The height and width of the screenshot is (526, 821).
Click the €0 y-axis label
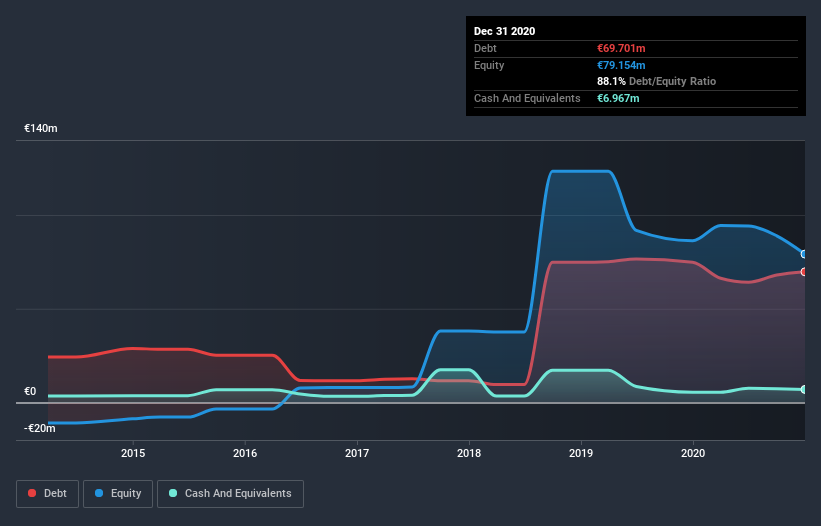(30, 391)
